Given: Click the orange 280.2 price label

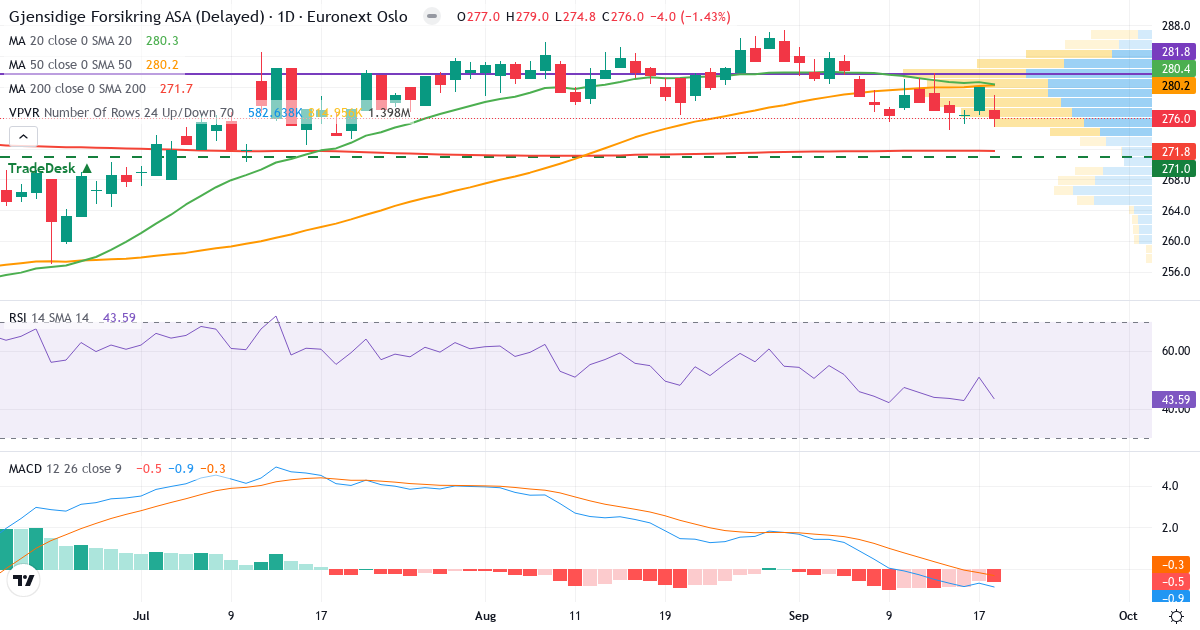Looking at the screenshot, I should pyautogui.click(x=1175, y=87).
